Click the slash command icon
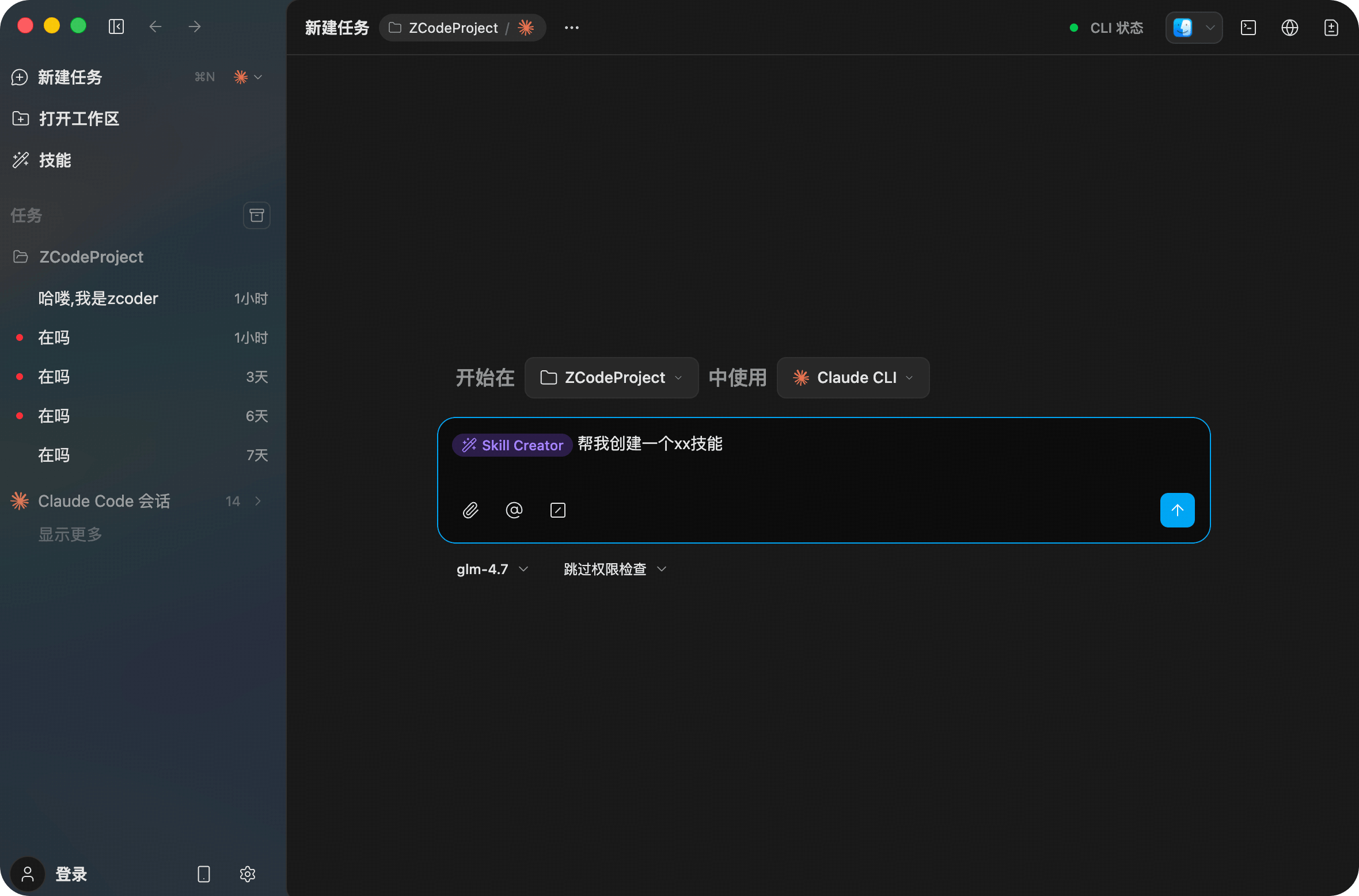1359x896 pixels. 557,510
